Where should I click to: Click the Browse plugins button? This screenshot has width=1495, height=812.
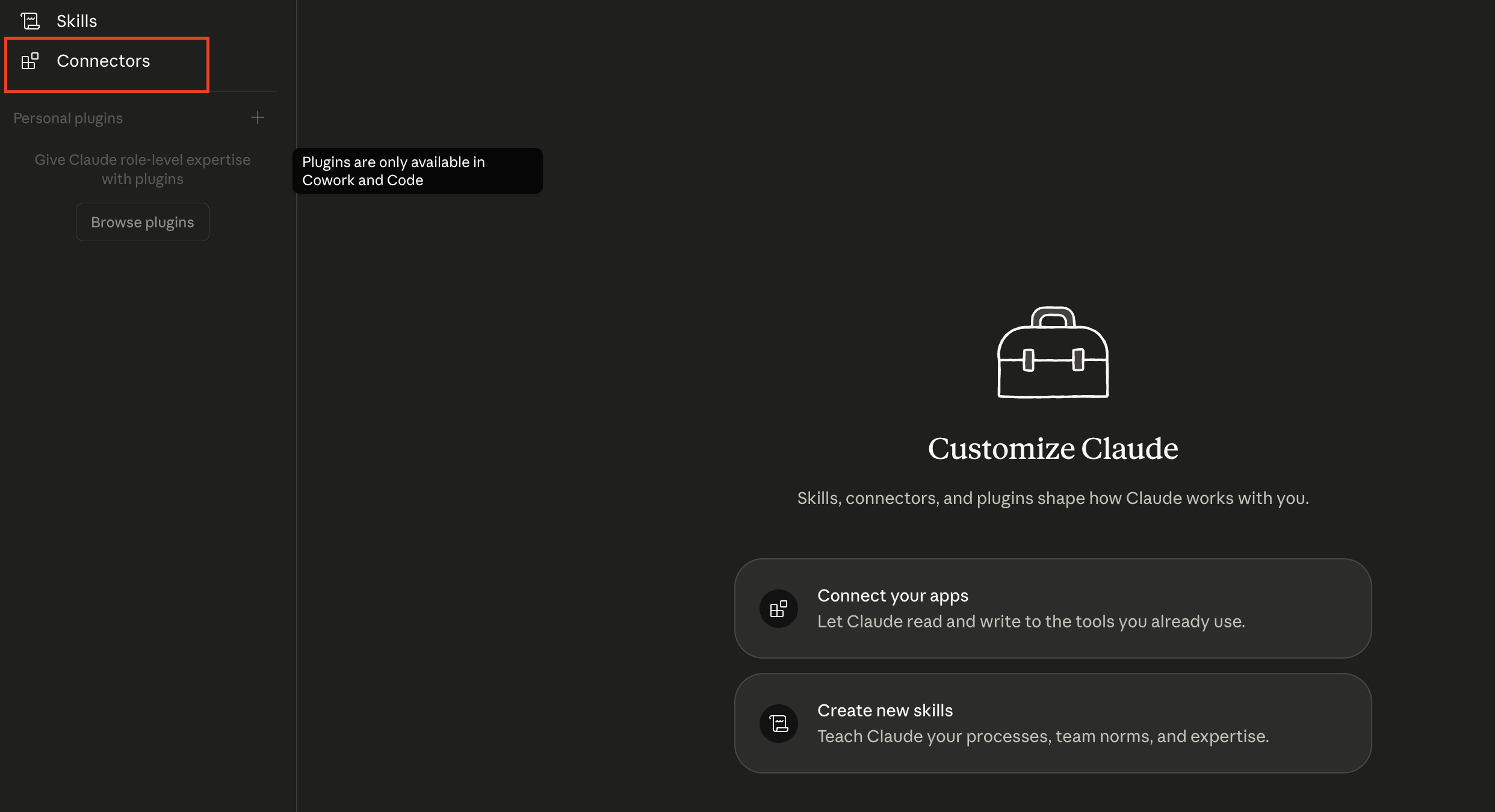[143, 222]
